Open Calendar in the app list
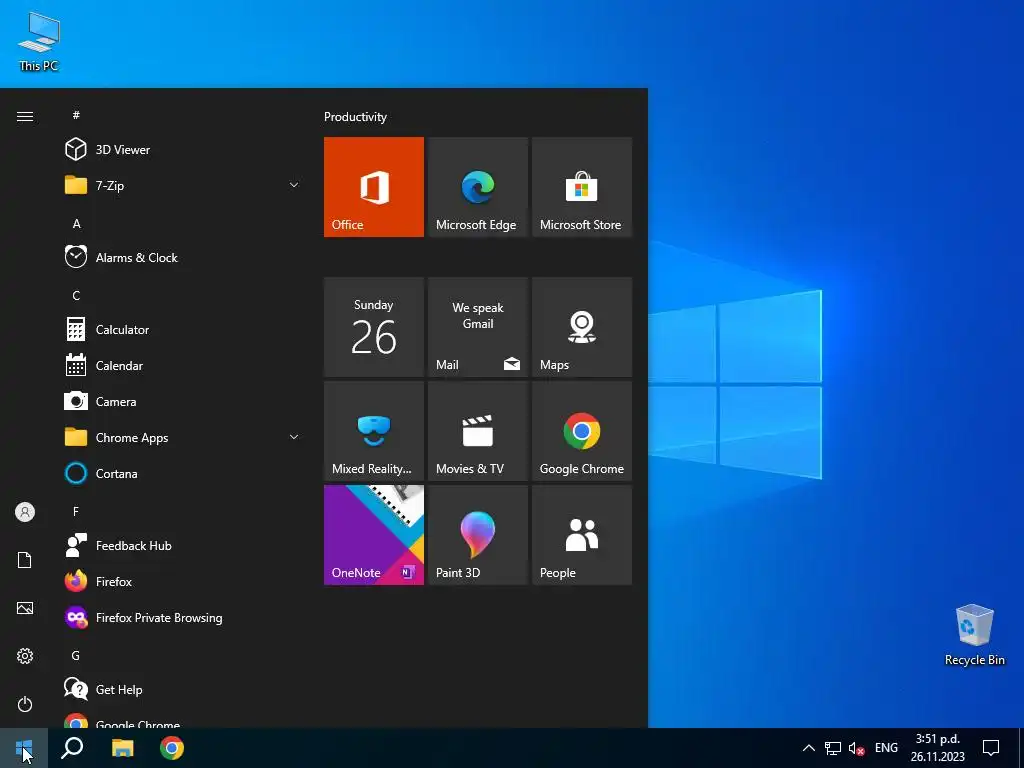Screen dimensions: 1024x768 click(182, 366)
